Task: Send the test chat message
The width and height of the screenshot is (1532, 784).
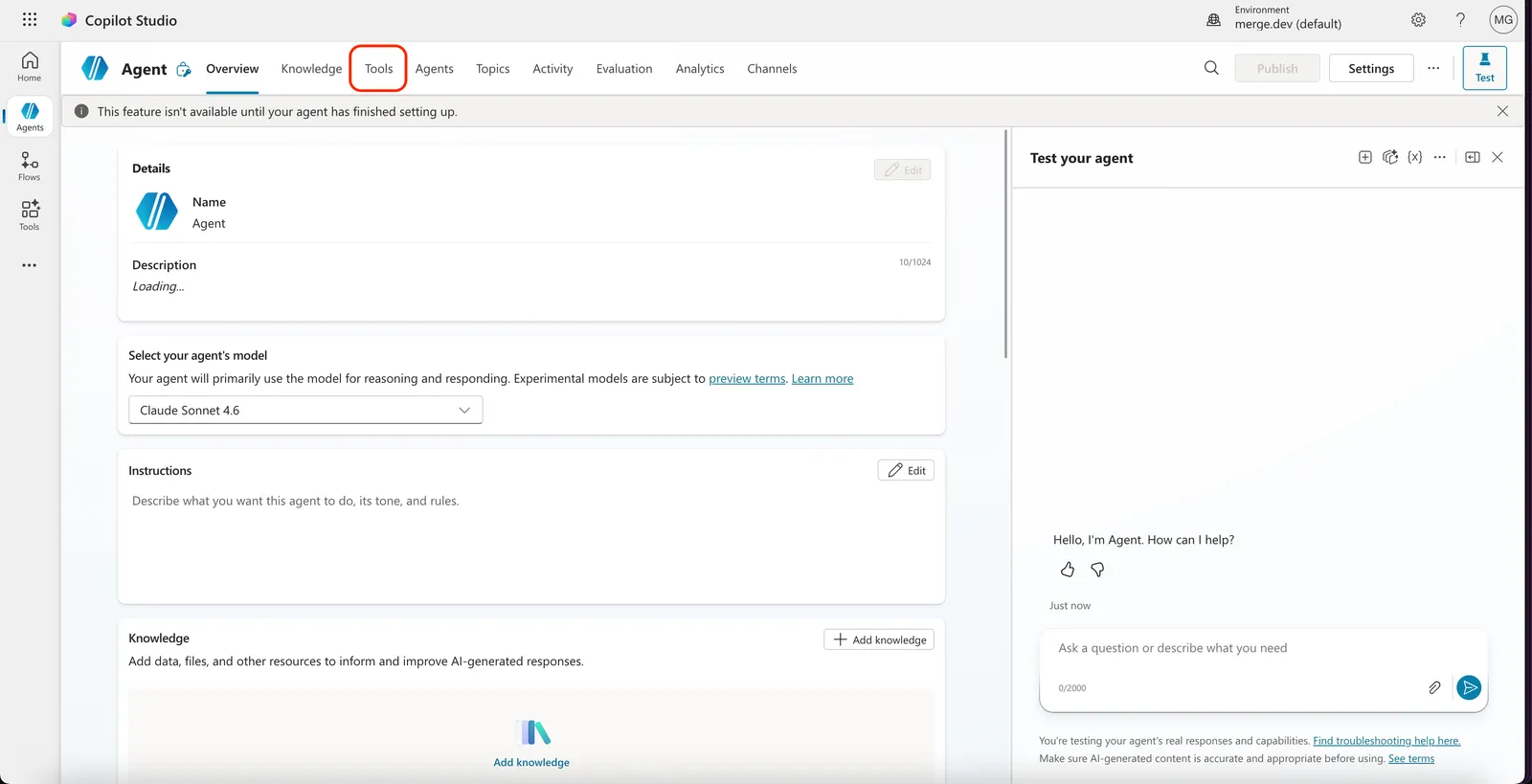Action: point(1469,687)
